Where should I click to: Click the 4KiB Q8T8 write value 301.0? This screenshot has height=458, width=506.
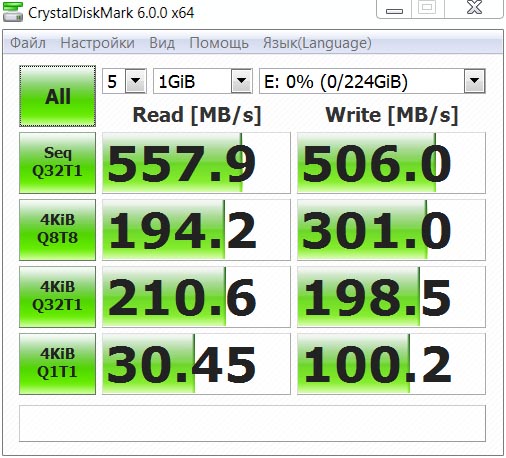[x=391, y=230]
